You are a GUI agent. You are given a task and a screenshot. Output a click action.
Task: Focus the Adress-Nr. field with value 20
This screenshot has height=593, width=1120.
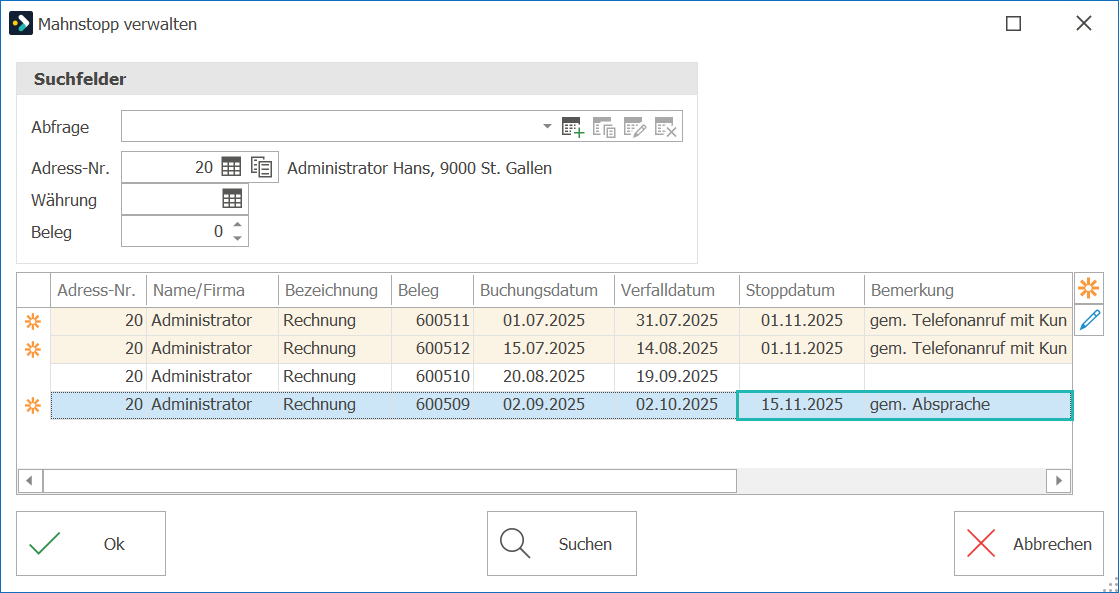coord(170,168)
